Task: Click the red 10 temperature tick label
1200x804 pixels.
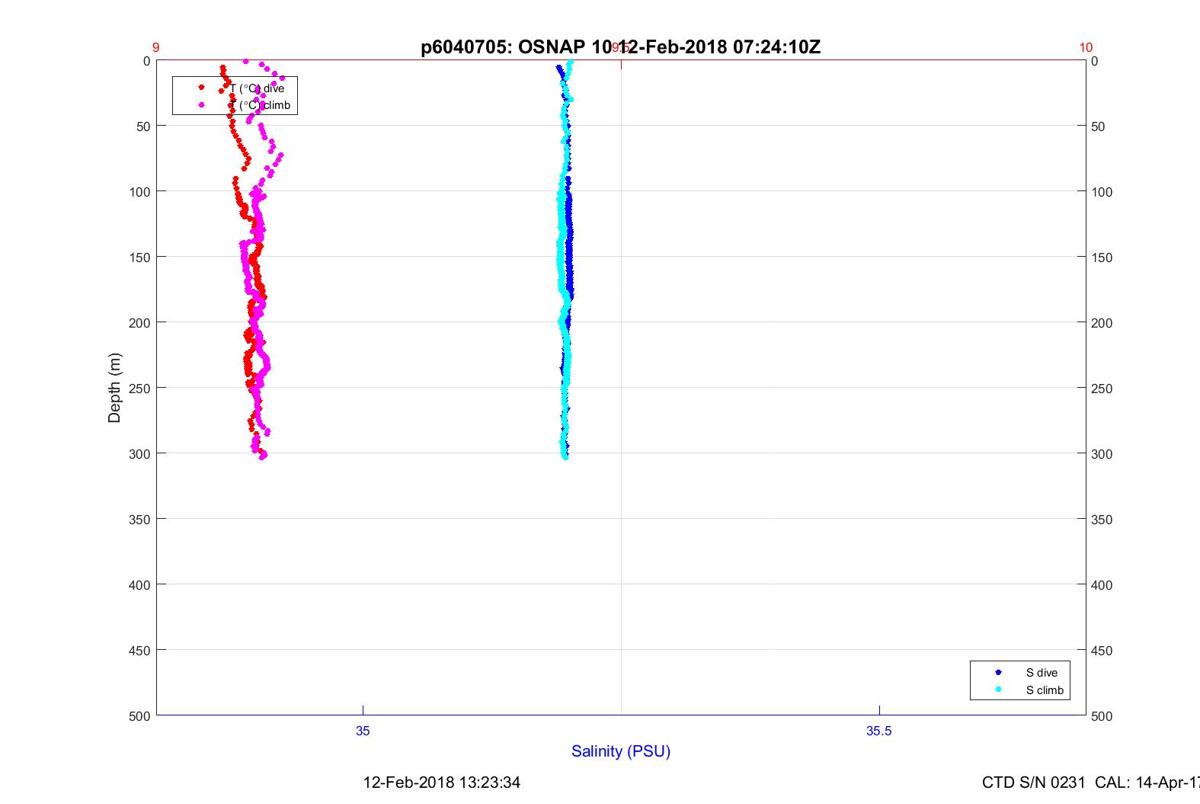Action: pos(1086,47)
